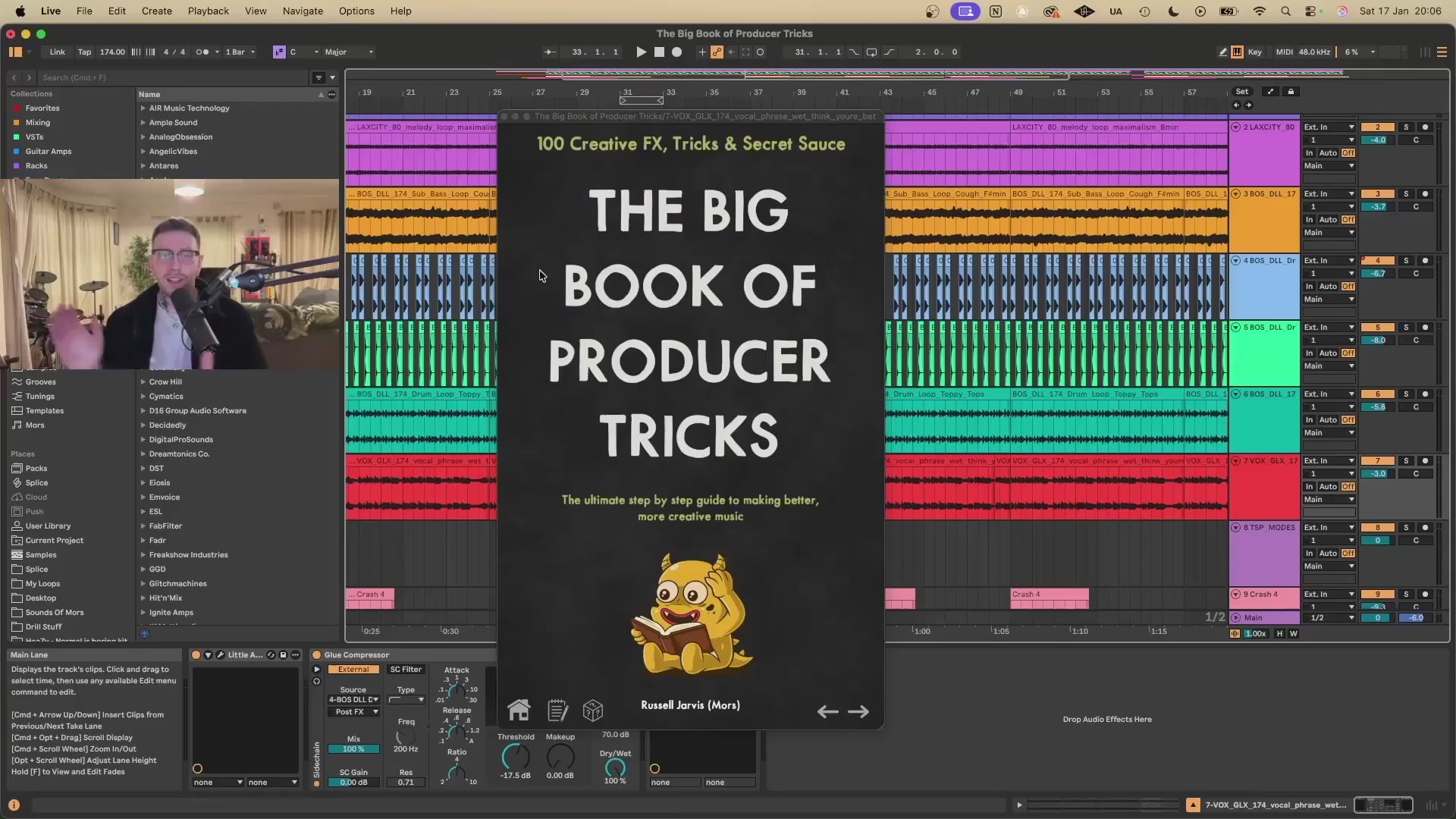This screenshot has height=819, width=1456.
Task: Open Main output dropdown on 7 VOX_GLX track
Action: point(1329,500)
